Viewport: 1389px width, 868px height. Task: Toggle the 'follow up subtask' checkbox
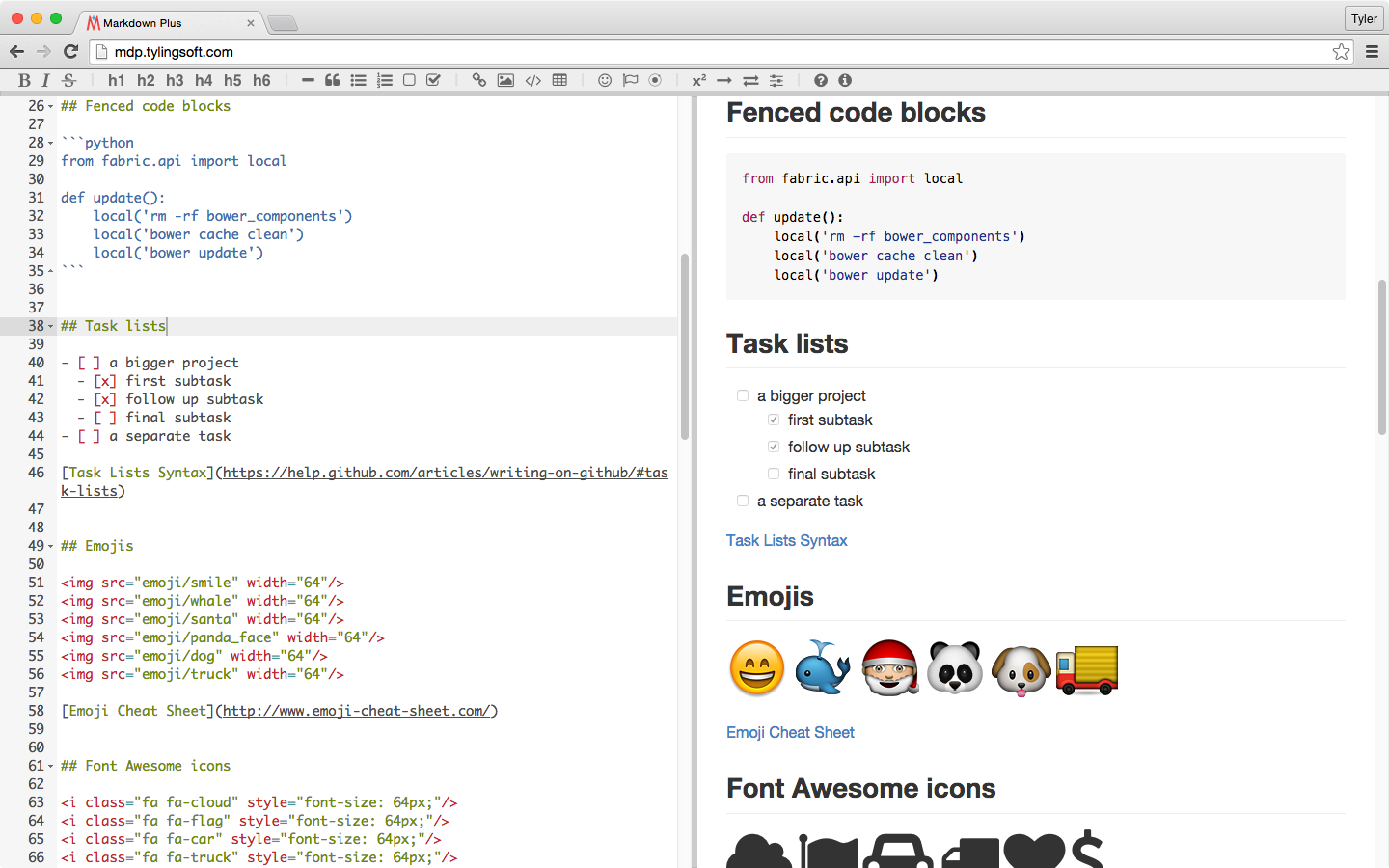tap(774, 447)
